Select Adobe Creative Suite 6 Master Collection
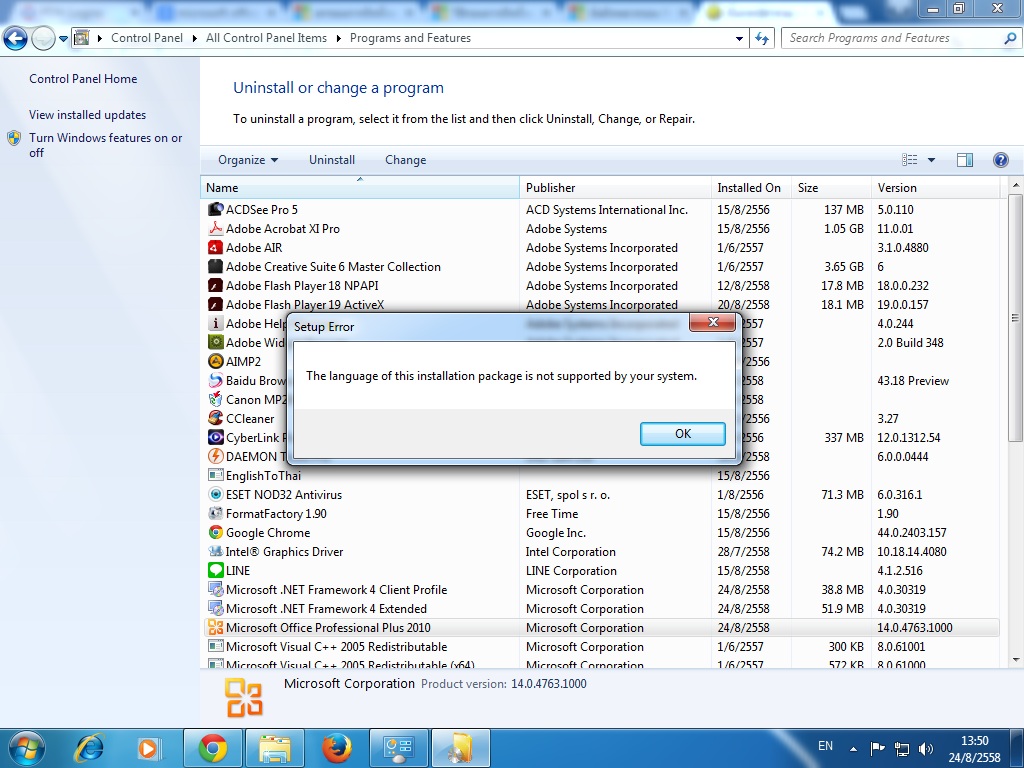Screen dimensions: 1024x768 [x=333, y=266]
